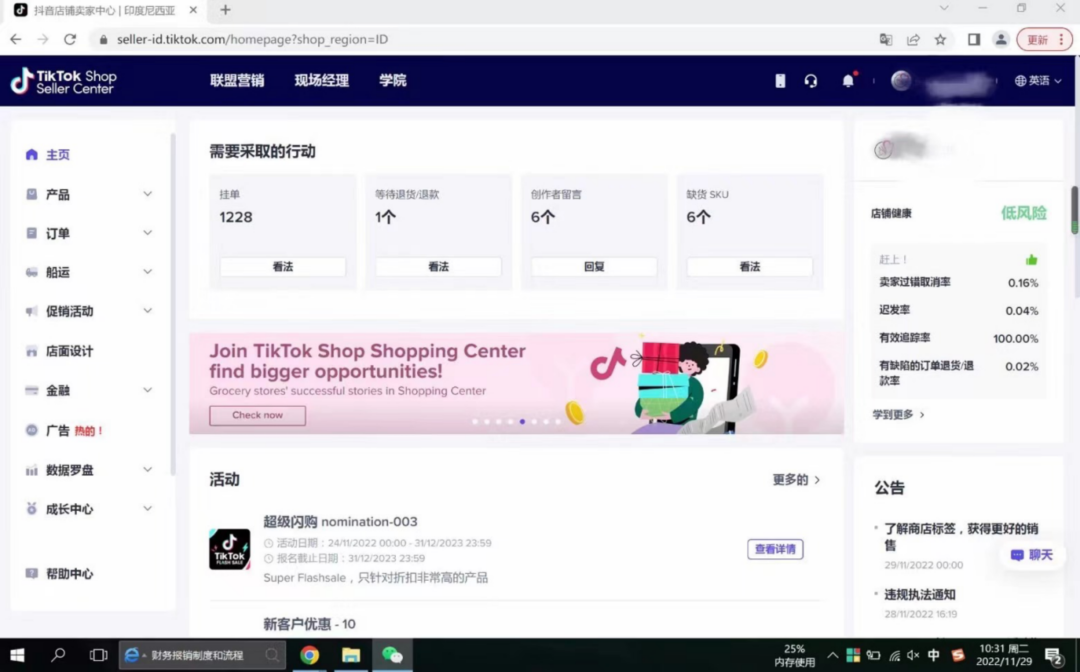Launch WeChat from the taskbar
This screenshot has width=1080, height=672.
click(393, 655)
